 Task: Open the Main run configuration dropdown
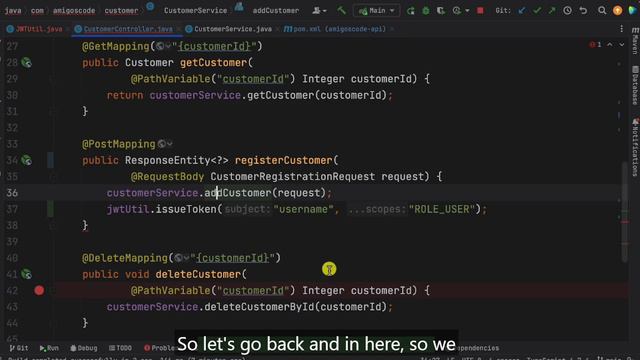(x=376, y=11)
